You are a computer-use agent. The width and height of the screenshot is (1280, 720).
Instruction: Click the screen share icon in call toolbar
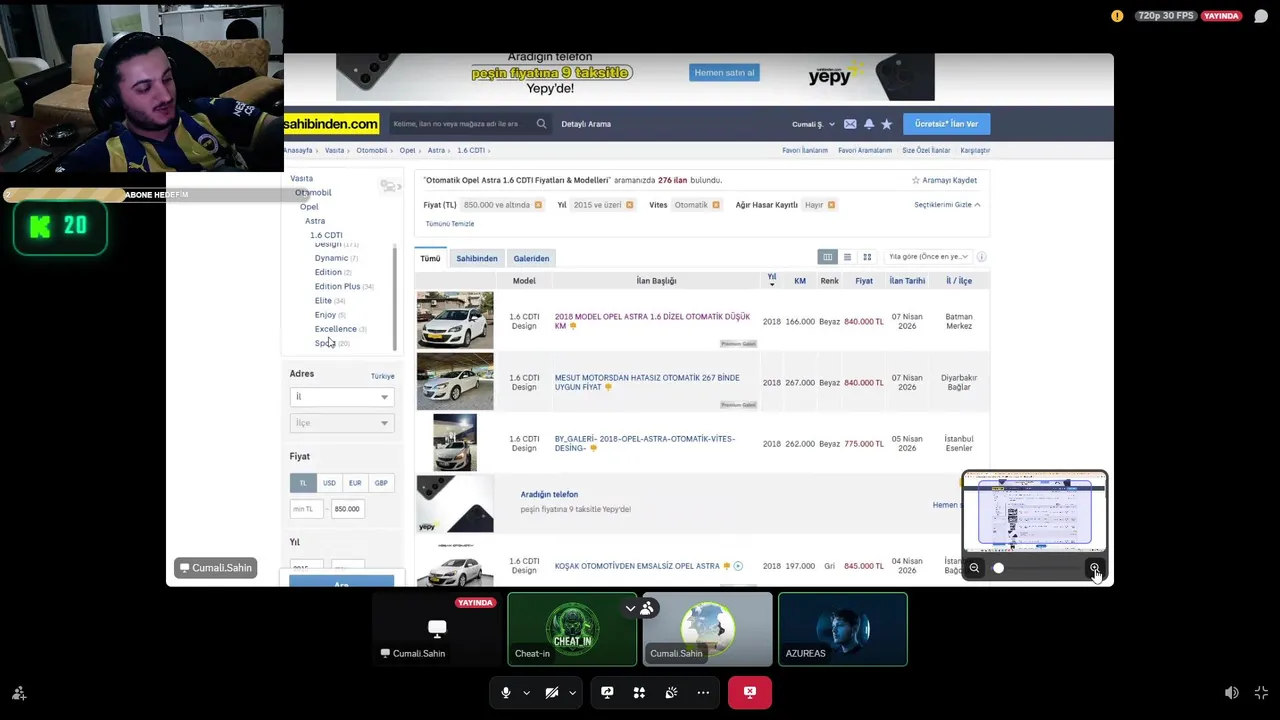coord(607,692)
